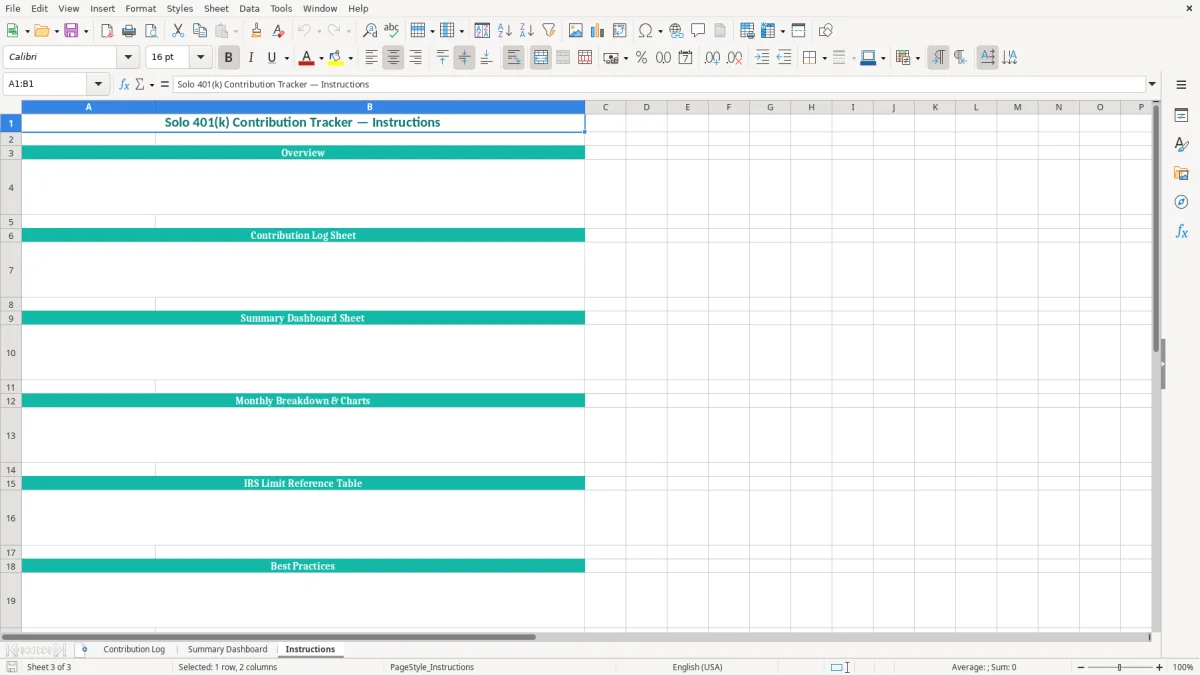Open sidebar Gallery panel icon
Viewport: 1200px width, 675px height.
[1181, 173]
